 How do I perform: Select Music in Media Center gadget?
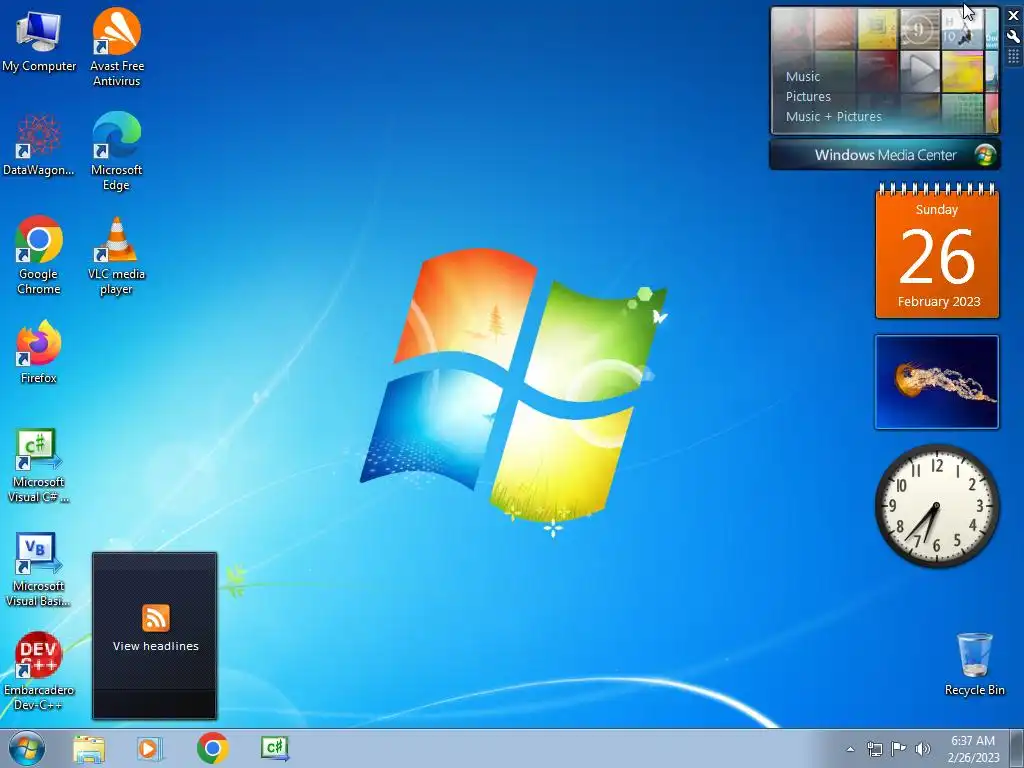coord(803,76)
